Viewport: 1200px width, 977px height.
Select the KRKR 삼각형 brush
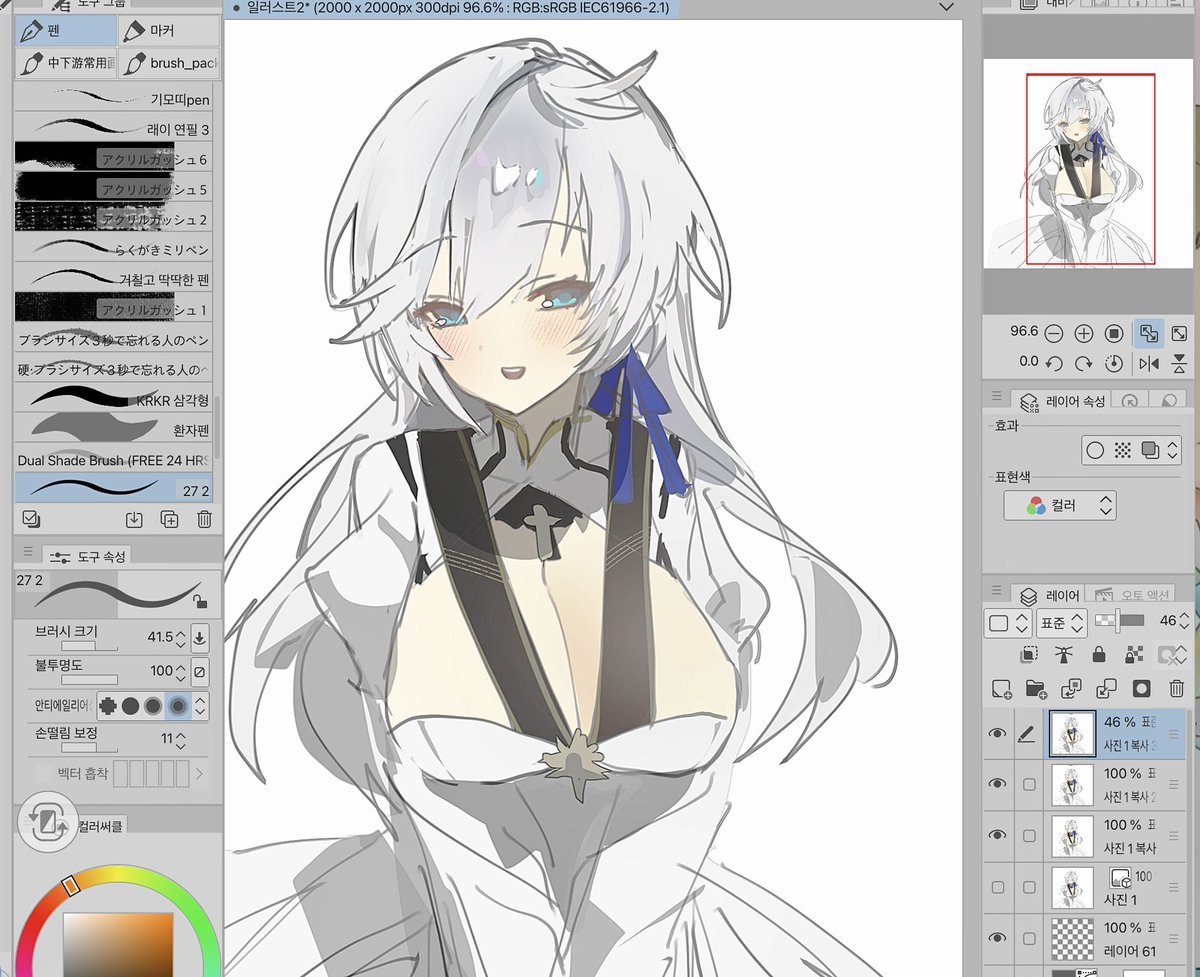114,399
